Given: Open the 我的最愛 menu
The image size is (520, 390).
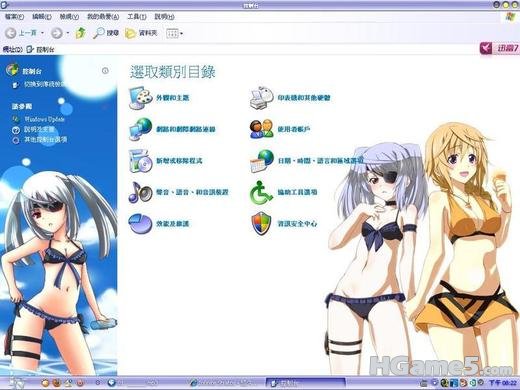Looking at the screenshot, I should point(103,16).
